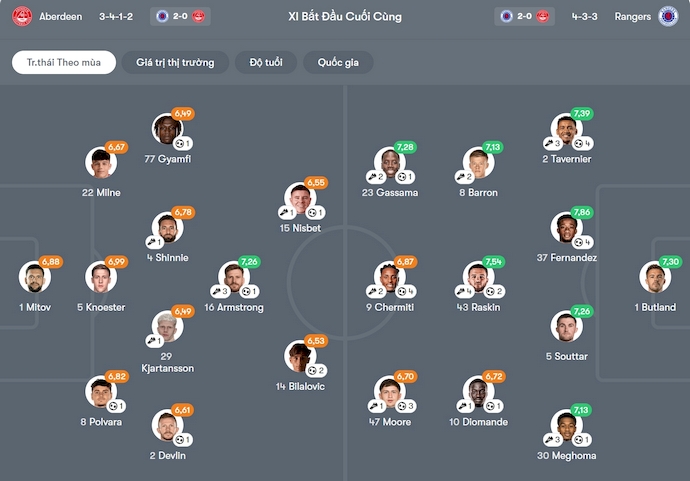Switch to the Độ tuổi tab

(x=265, y=62)
